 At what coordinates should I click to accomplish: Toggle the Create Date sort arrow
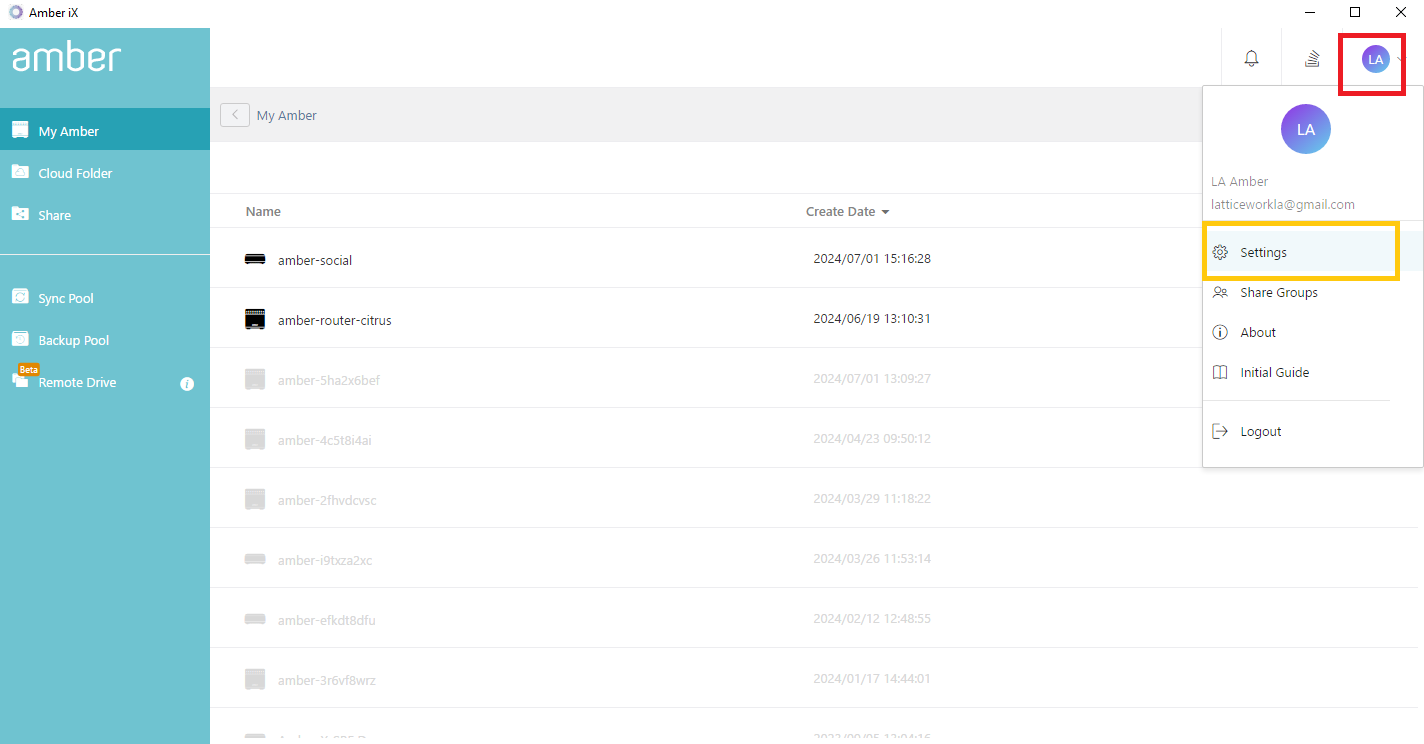[x=885, y=212]
